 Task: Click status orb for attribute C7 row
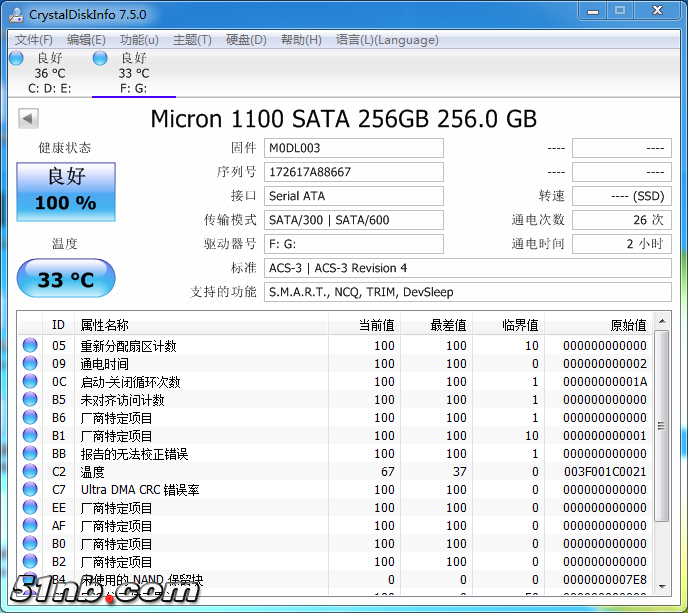30,490
